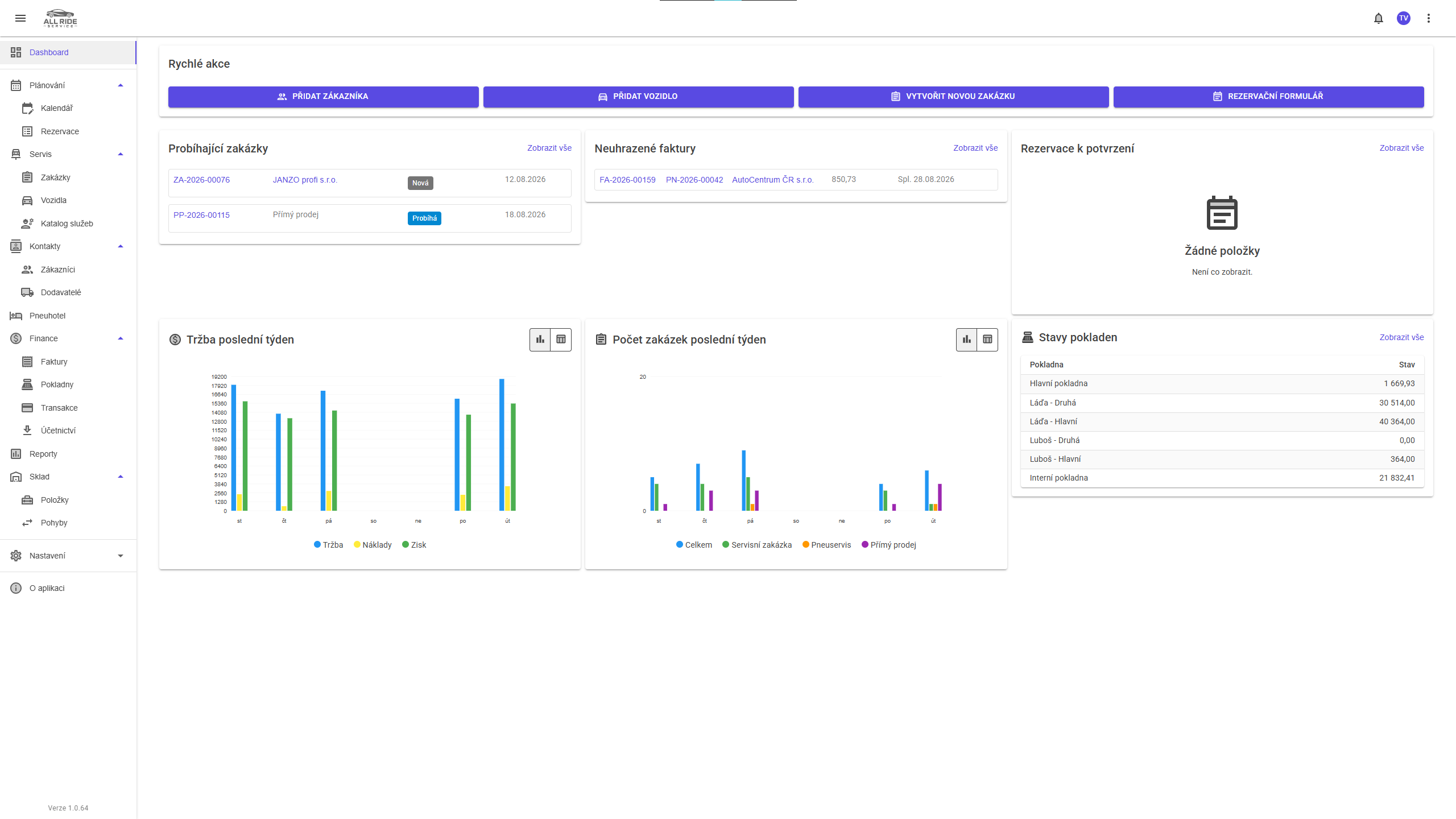Image resolution: width=1456 pixels, height=819 pixels.
Task: Click Zobrazit vše in Stavy pokladen
Action: point(1401,337)
